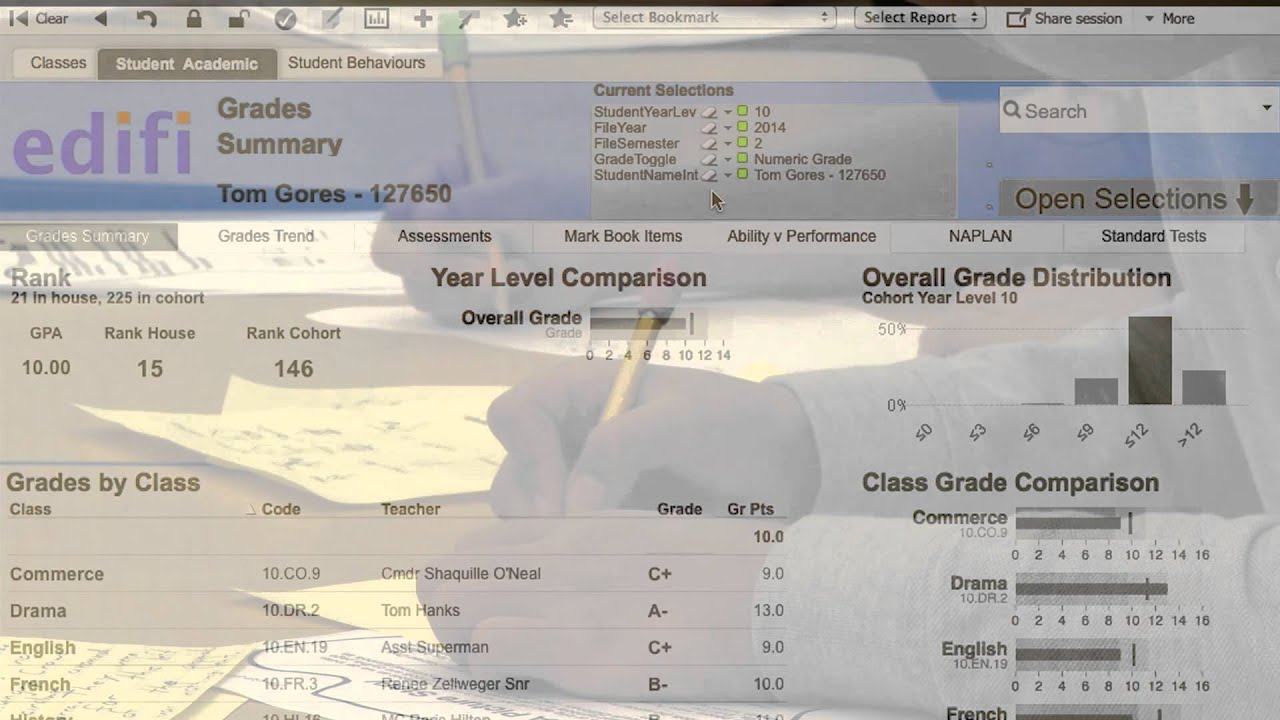Click green indicator next to Tom Gores
The height and width of the screenshot is (720, 1280).
pyautogui.click(x=742, y=175)
